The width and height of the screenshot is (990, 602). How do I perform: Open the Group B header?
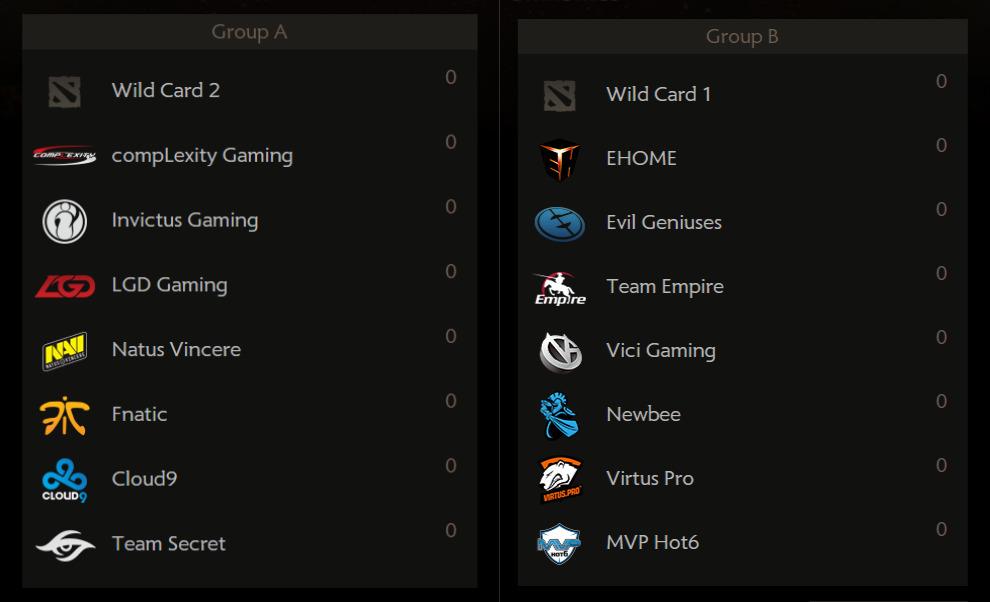point(742,36)
